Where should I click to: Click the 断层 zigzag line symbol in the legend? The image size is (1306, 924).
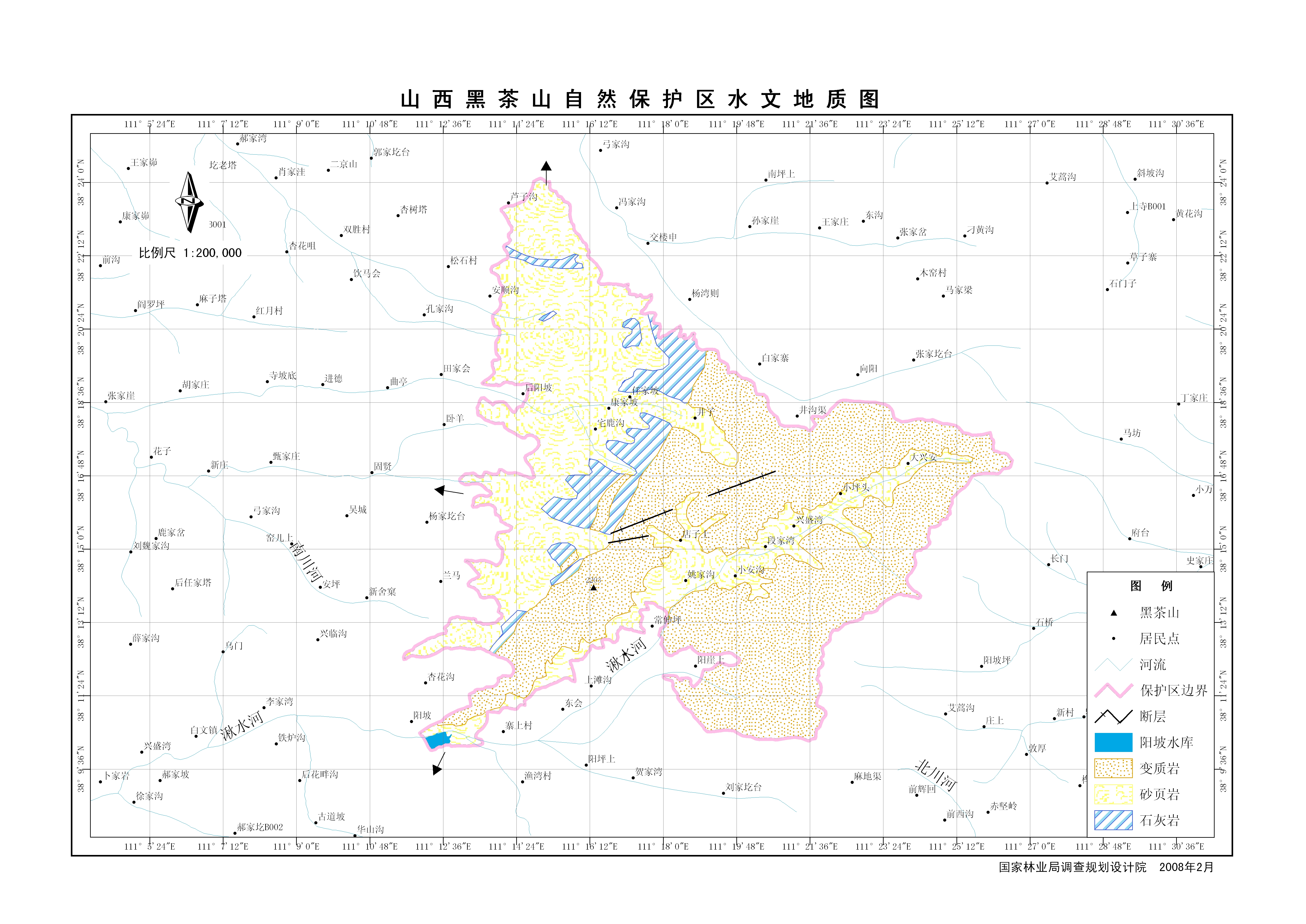click(1113, 716)
